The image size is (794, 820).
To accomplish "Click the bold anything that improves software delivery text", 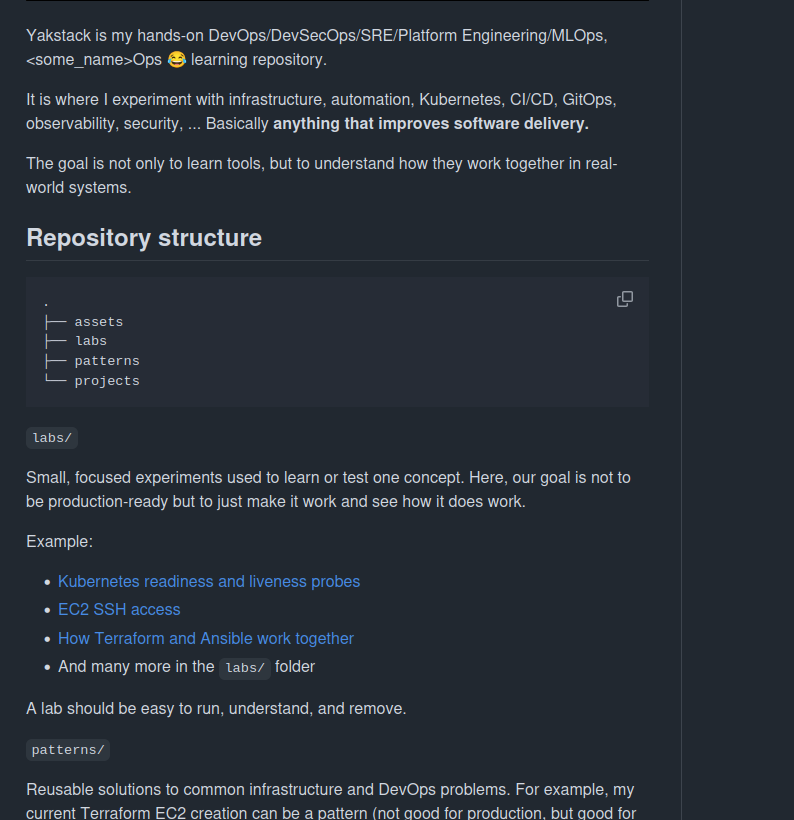I will coord(431,124).
